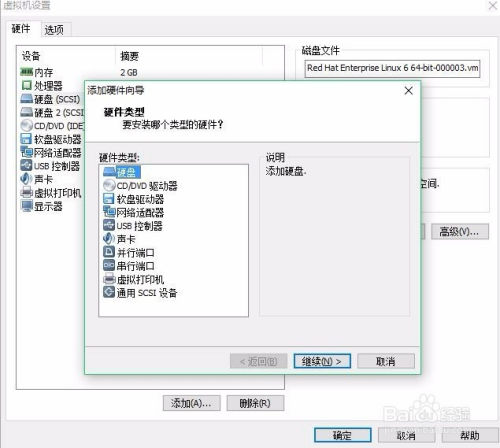Cancel the add hardware wizard with 取消

point(386,361)
